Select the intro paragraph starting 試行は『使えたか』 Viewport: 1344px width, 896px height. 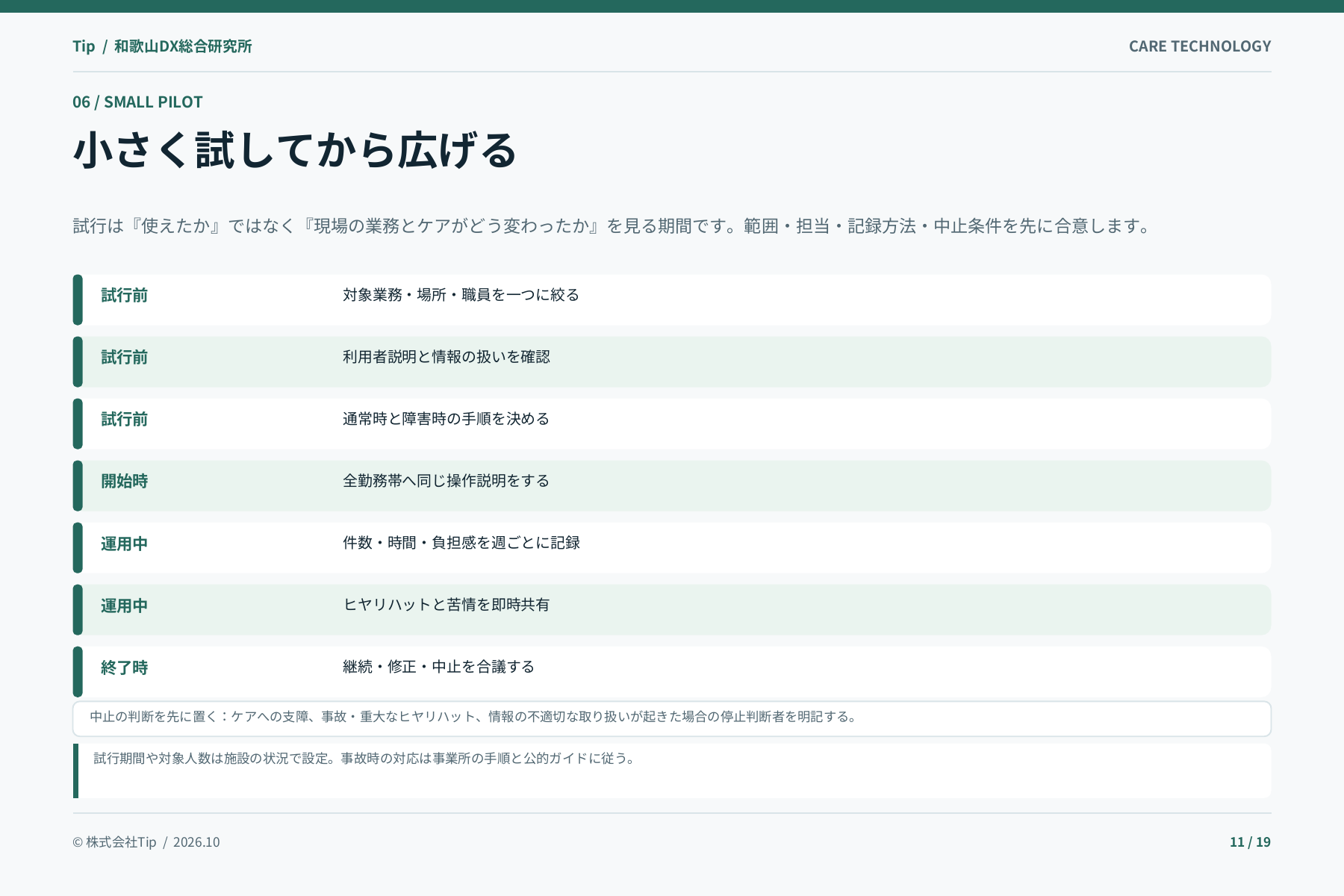click(x=614, y=226)
